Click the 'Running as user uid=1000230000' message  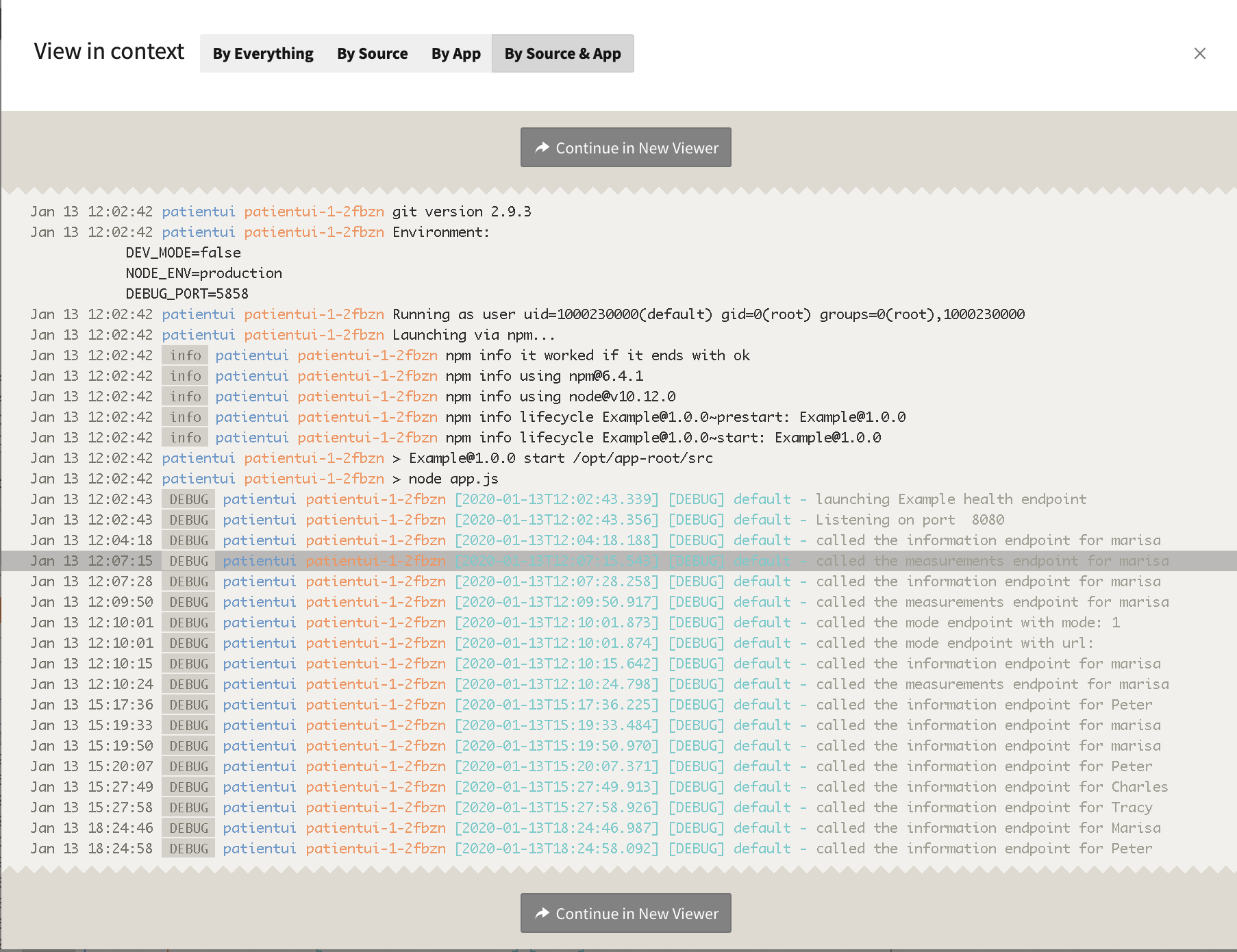pyautogui.click(x=708, y=314)
